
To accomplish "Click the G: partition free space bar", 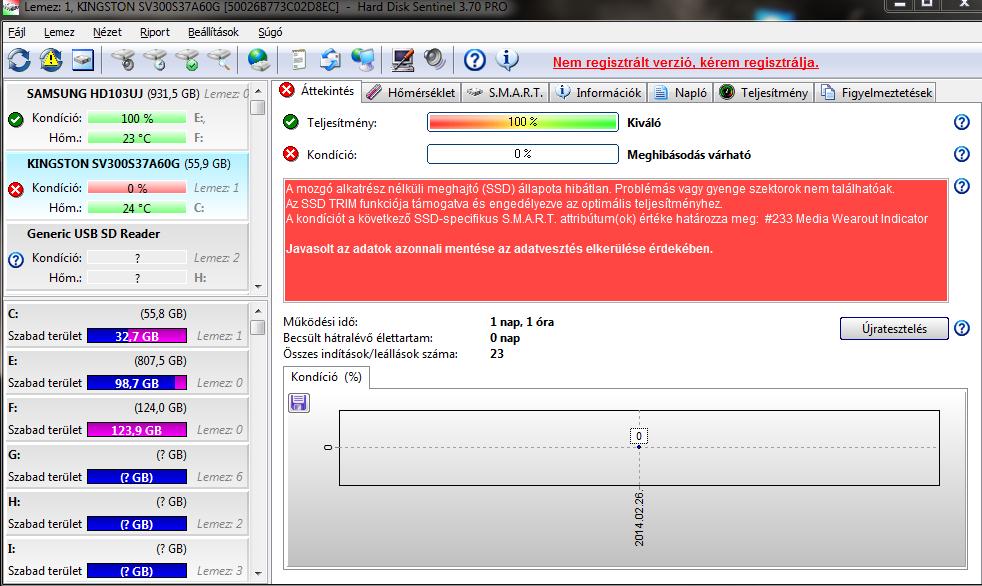I will [137, 477].
